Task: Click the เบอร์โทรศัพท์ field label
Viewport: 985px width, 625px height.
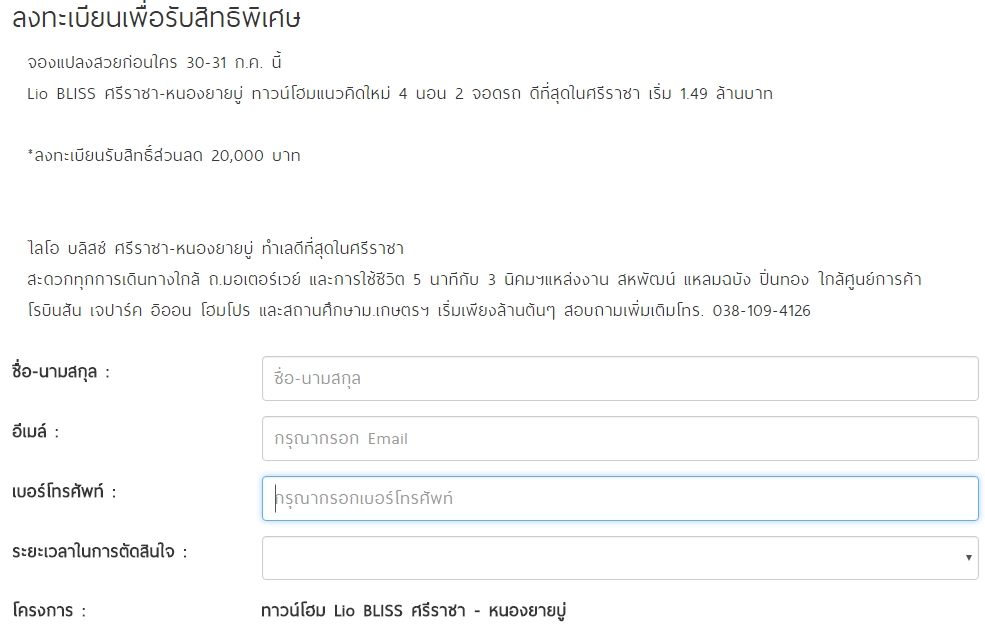Action: pos(65,492)
